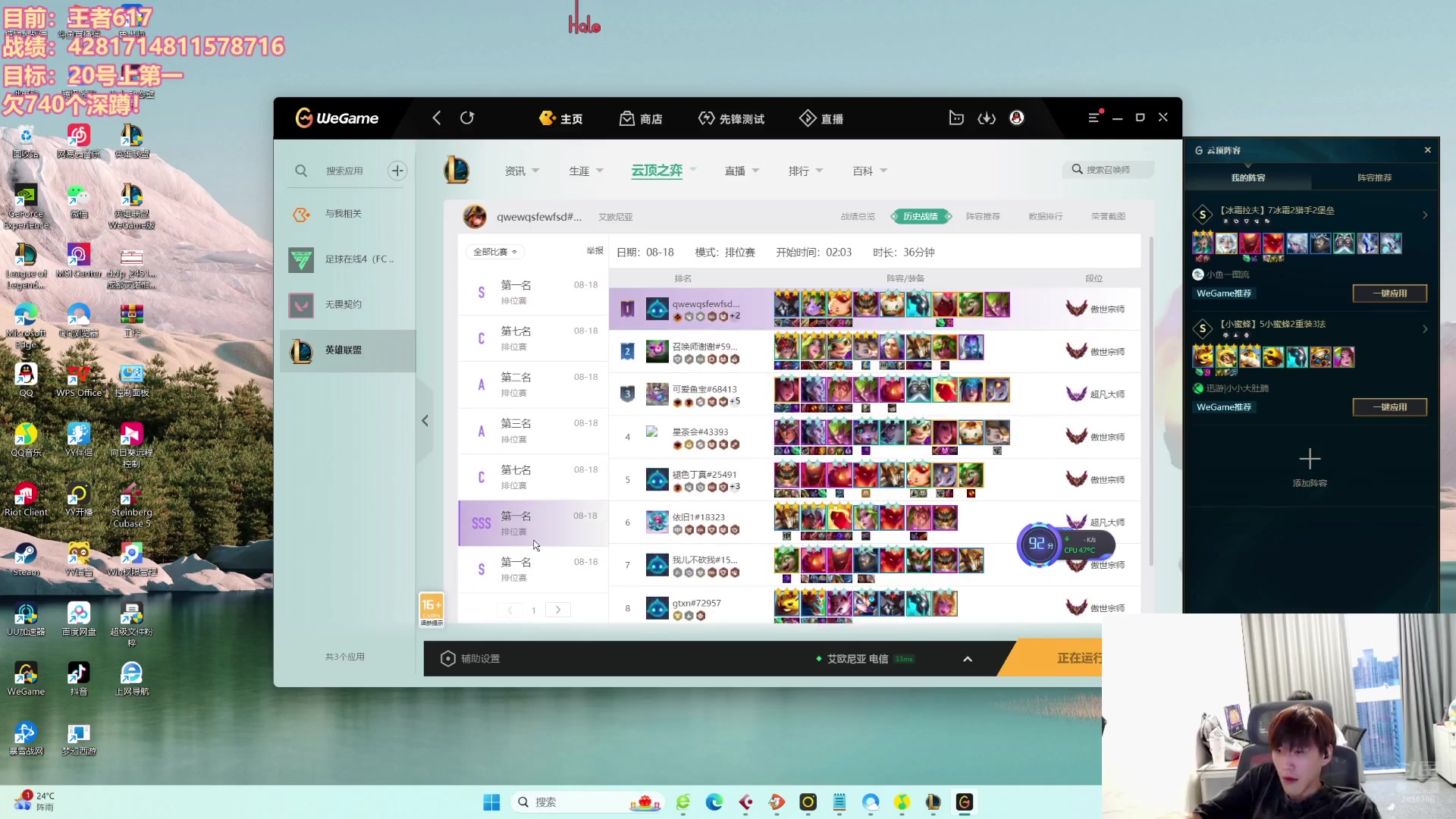
Task: Open player 召唤师谢谢#59 row
Action: pos(875,351)
